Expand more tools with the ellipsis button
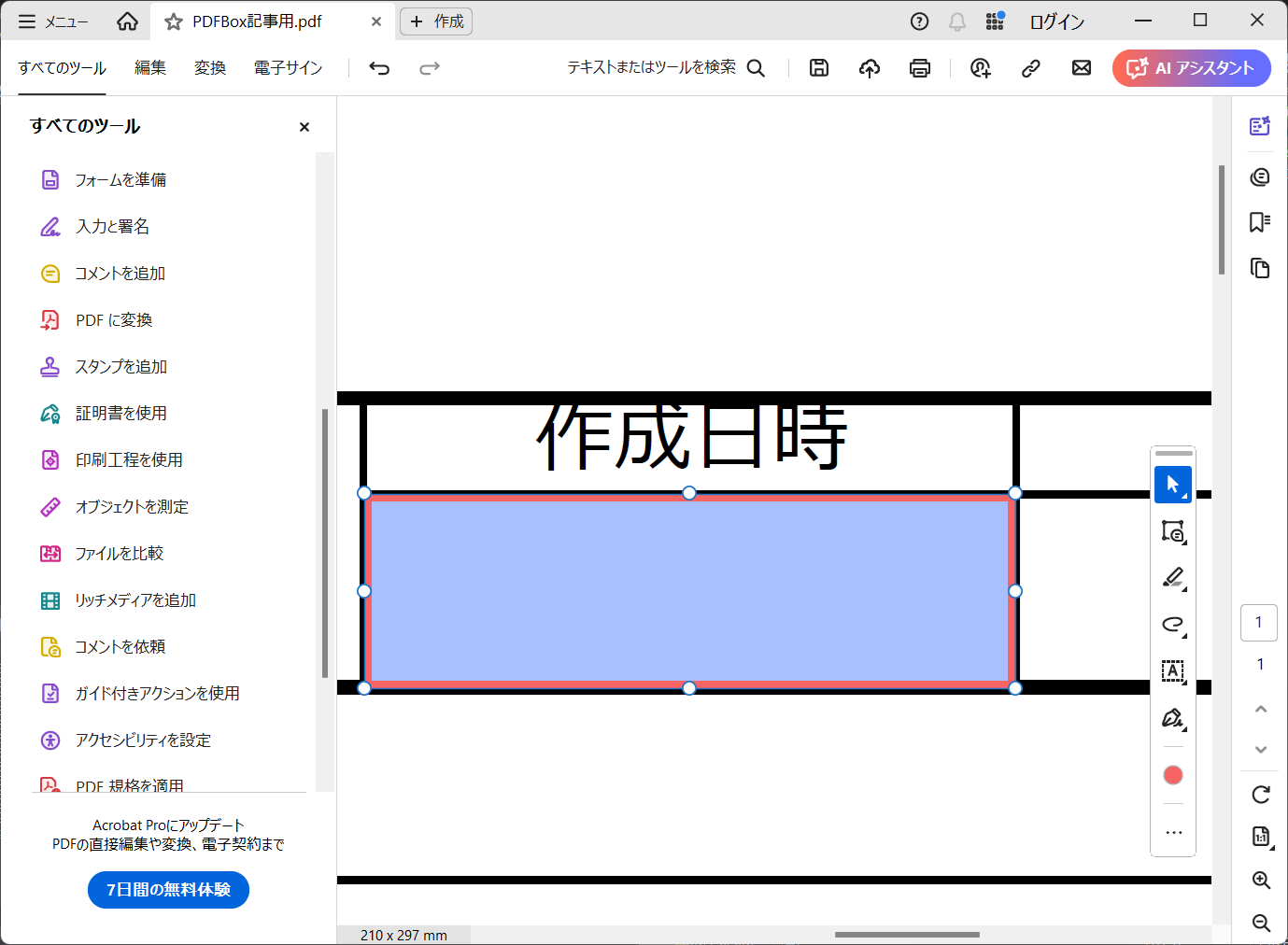 pos(1173,832)
